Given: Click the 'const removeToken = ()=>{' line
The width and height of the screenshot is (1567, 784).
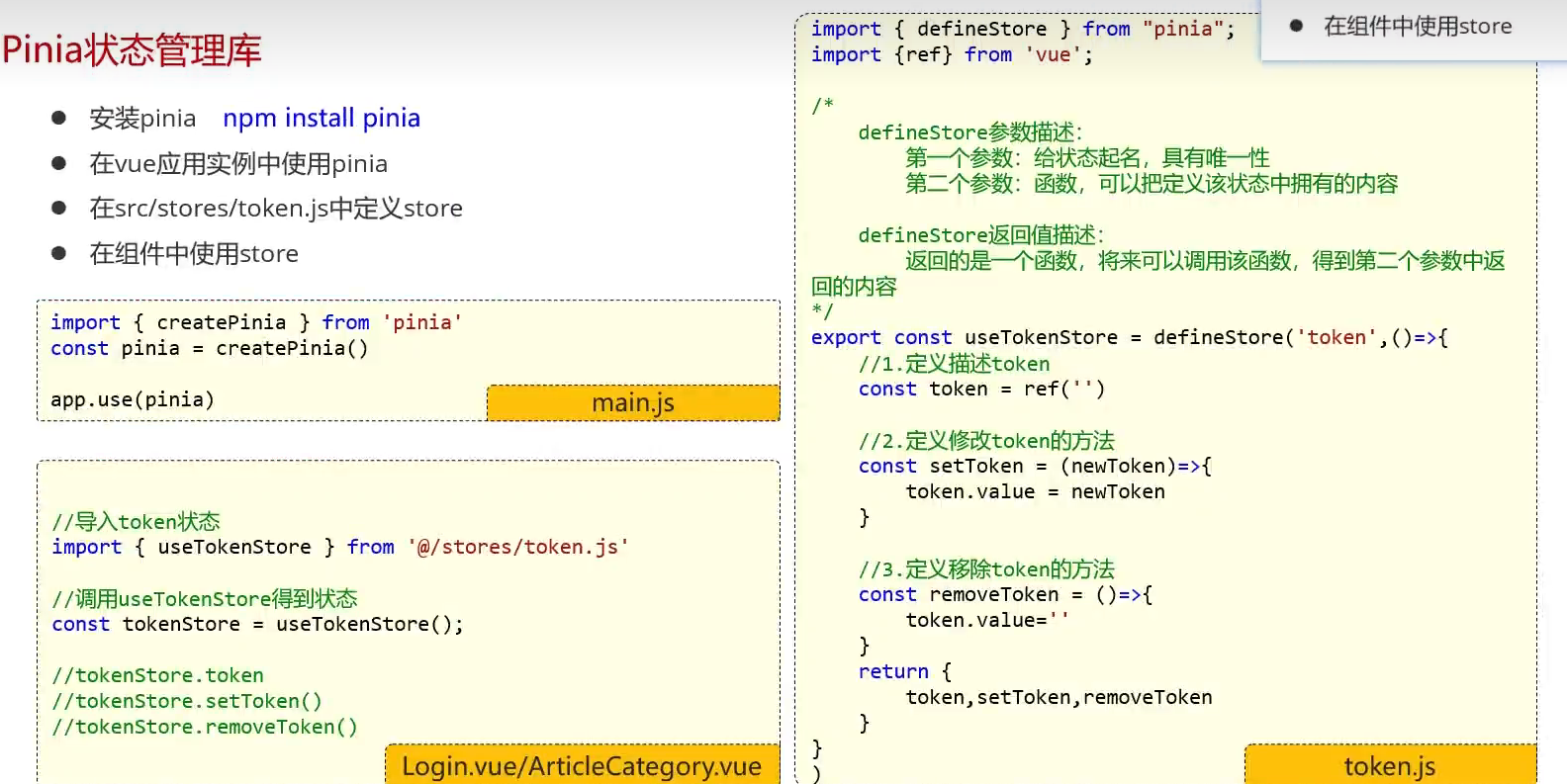Looking at the screenshot, I should (1005, 594).
